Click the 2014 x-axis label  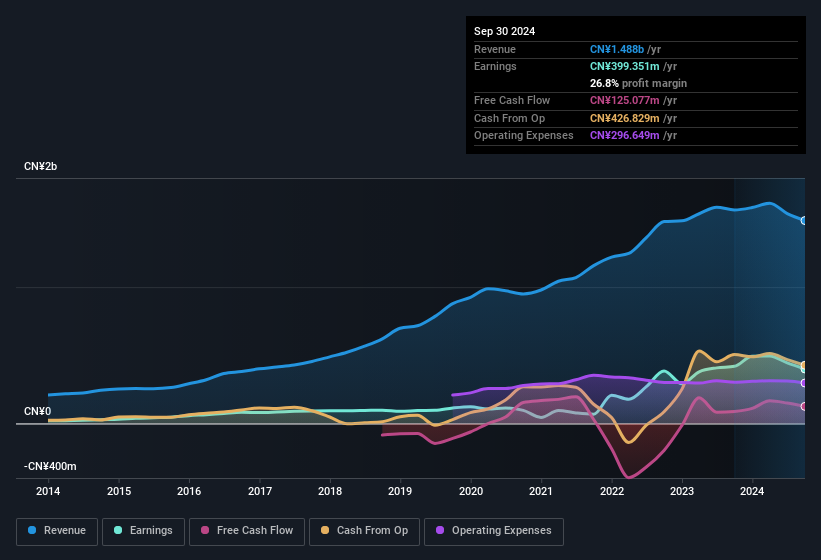[48, 491]
